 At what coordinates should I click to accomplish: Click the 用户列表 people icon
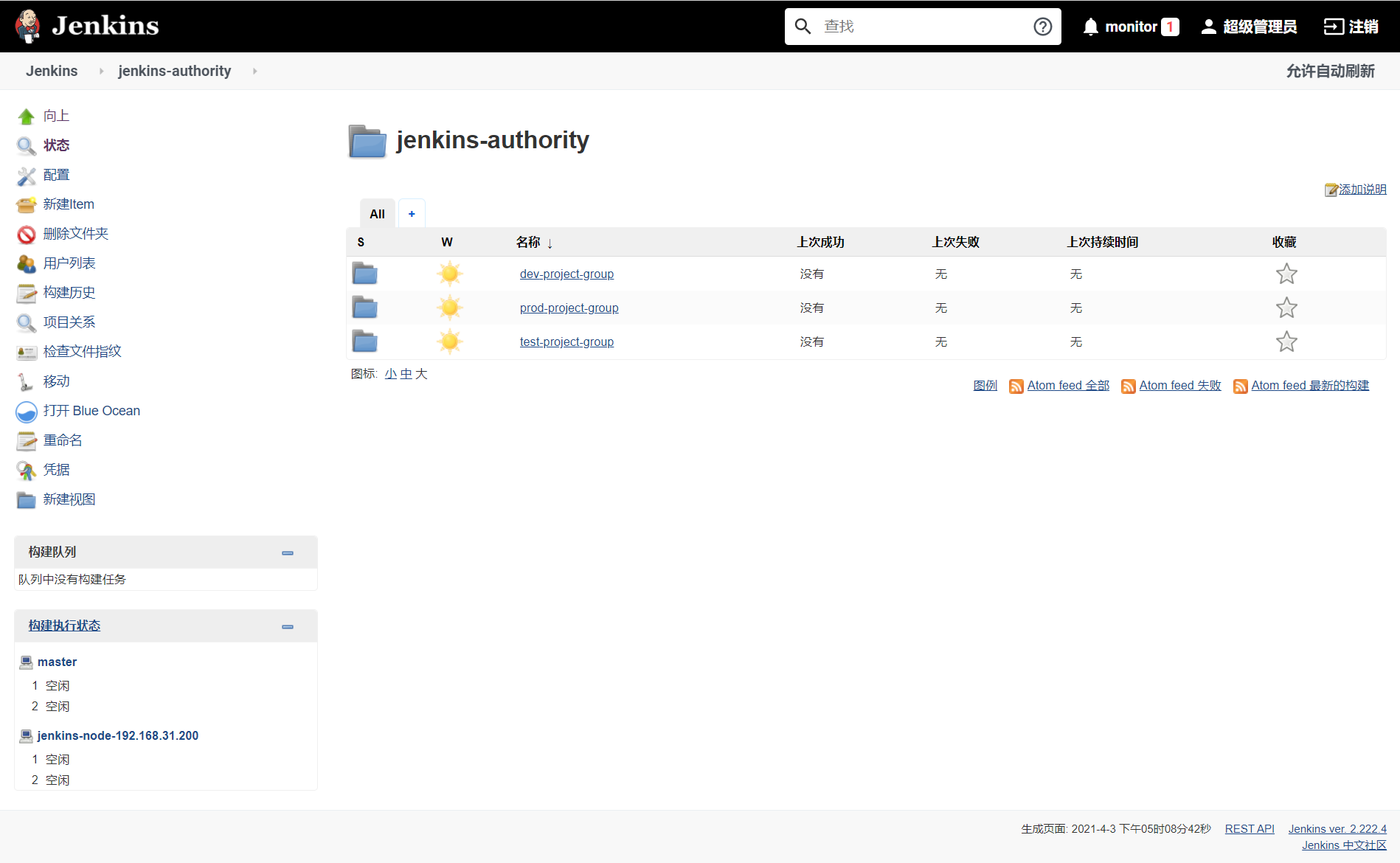(27, 263)
